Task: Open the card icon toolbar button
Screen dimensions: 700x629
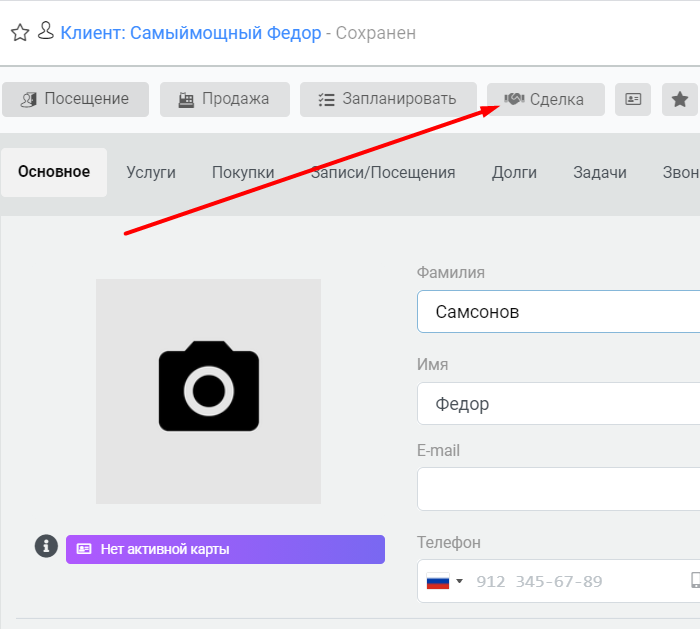Action: click(633, 99)
